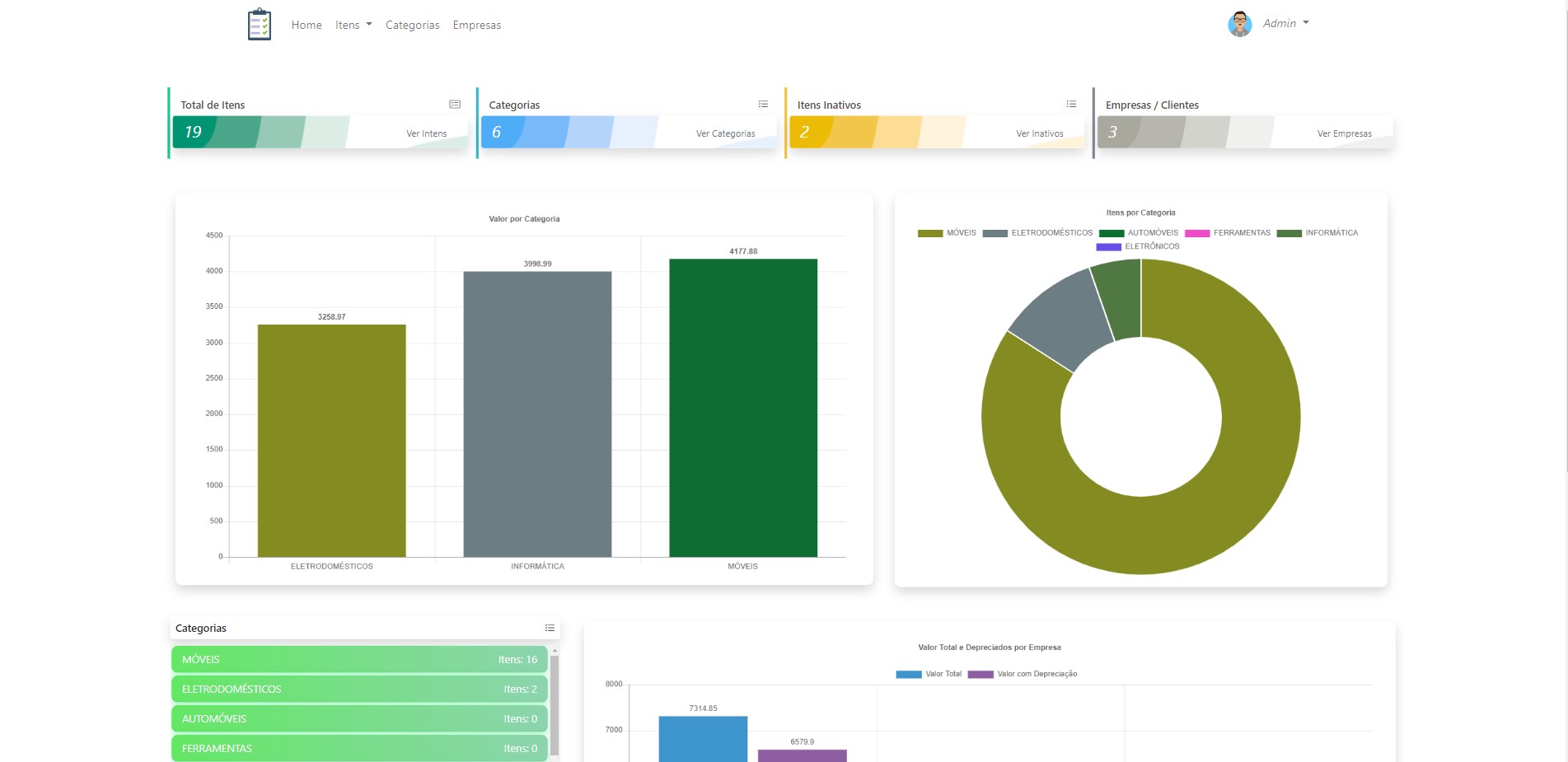The height and width of the screenshot is (762, 1568).
Task: Follow the Ver Categorias link
Action: 725,133
